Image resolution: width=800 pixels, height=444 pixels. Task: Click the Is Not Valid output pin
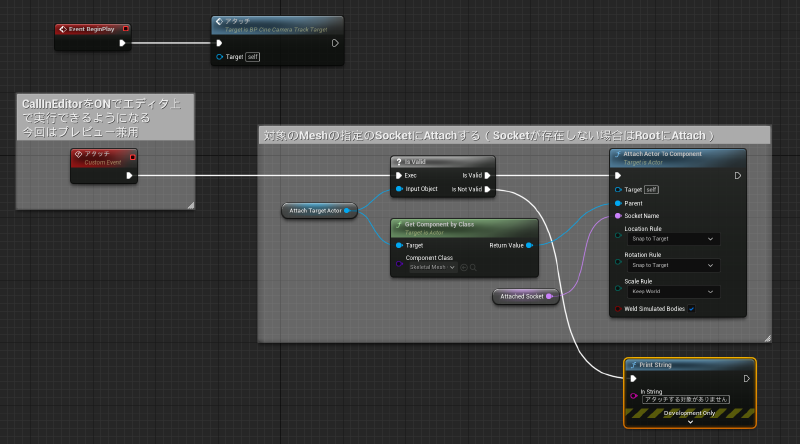coord(488,189)
